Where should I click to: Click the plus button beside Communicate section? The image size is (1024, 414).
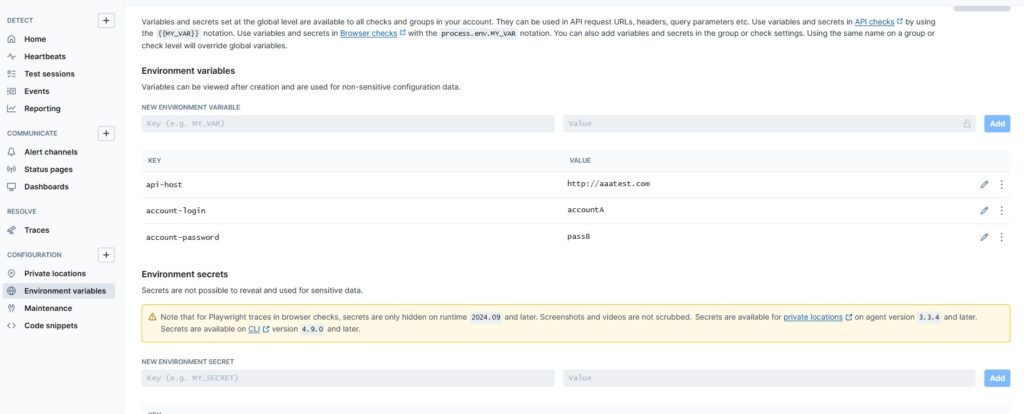106,133
